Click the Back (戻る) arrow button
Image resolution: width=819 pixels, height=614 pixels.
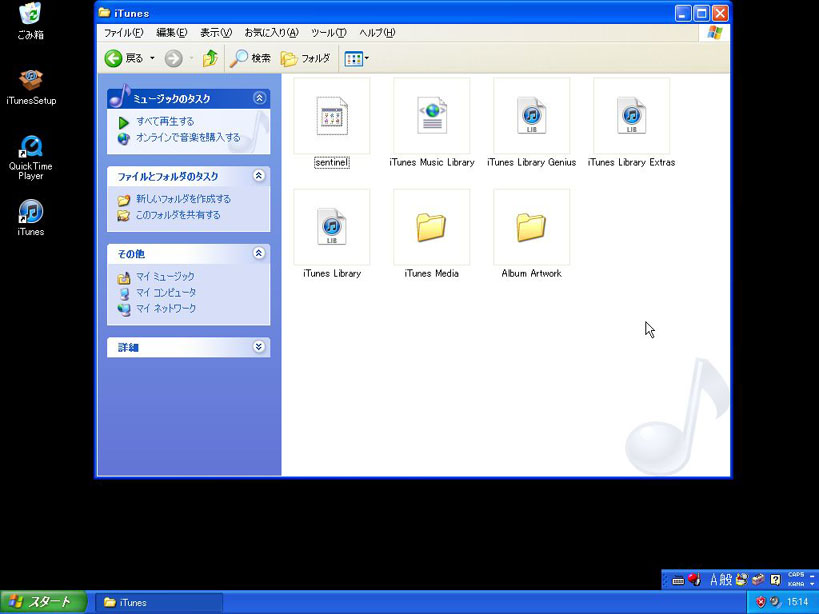point(124,58)
